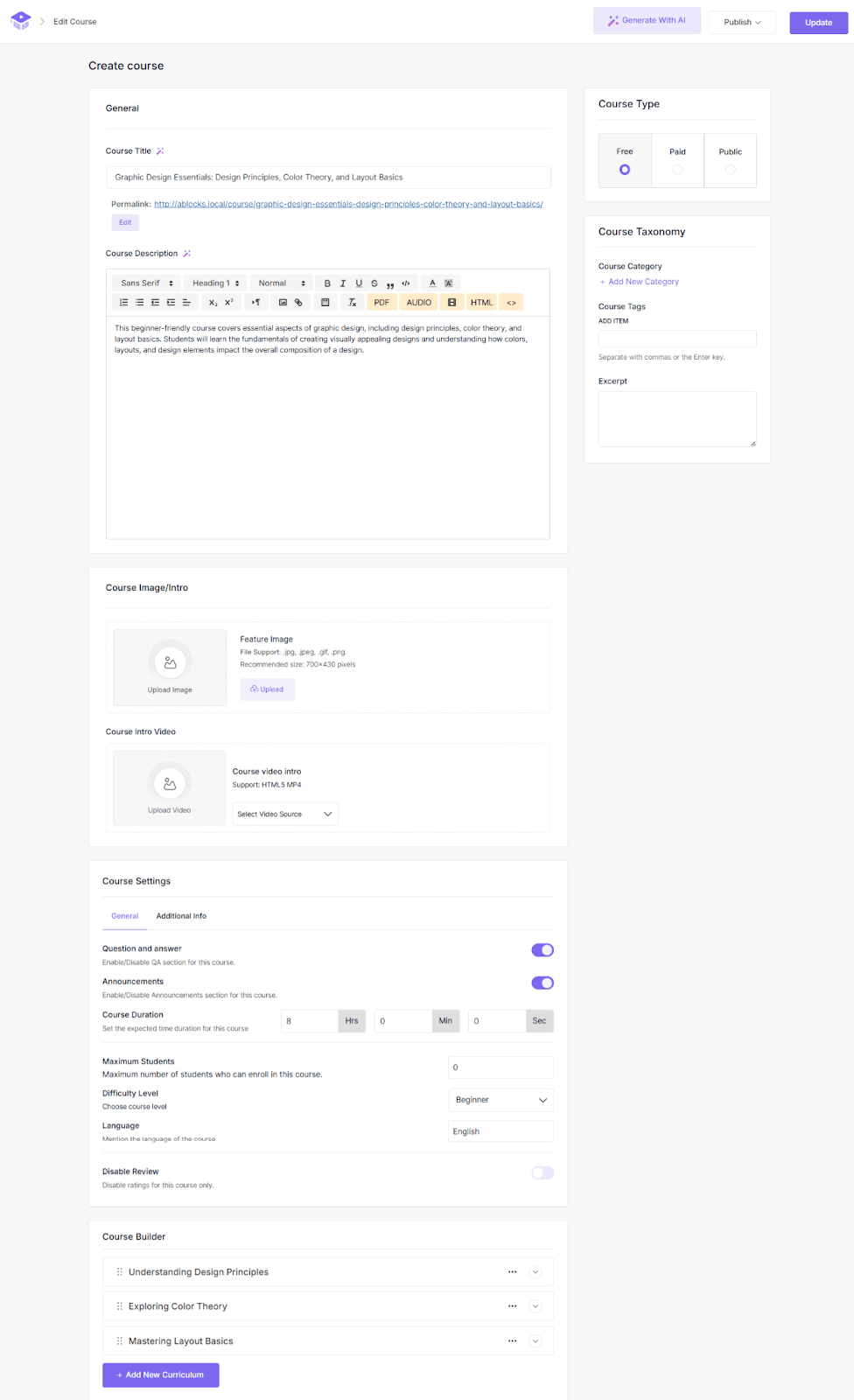Insert an image into the description
This screenshot has width=854, height=1400.
click(283, 303)
